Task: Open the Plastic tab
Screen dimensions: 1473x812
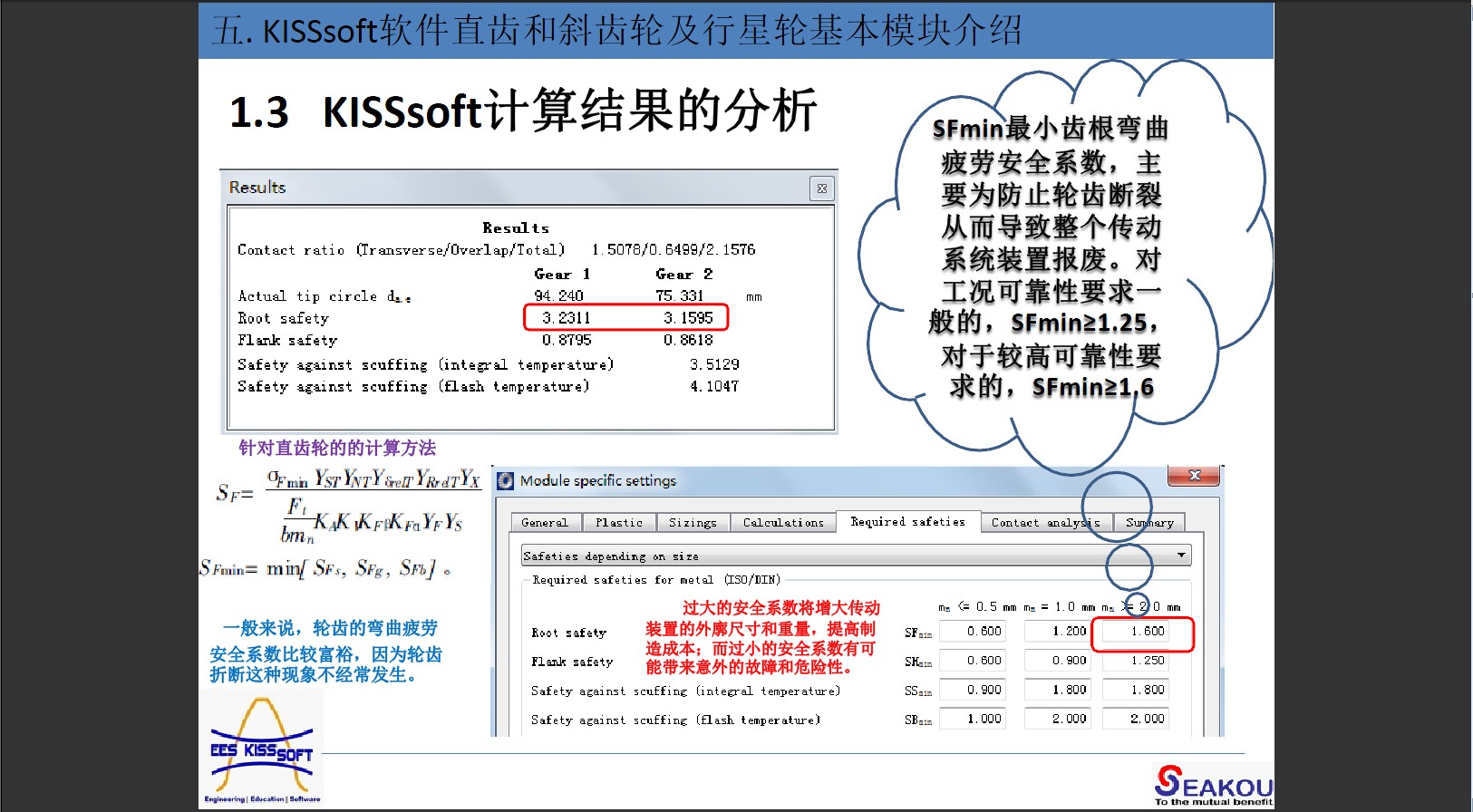Action: pyautogui.click(x=619, y=523)
